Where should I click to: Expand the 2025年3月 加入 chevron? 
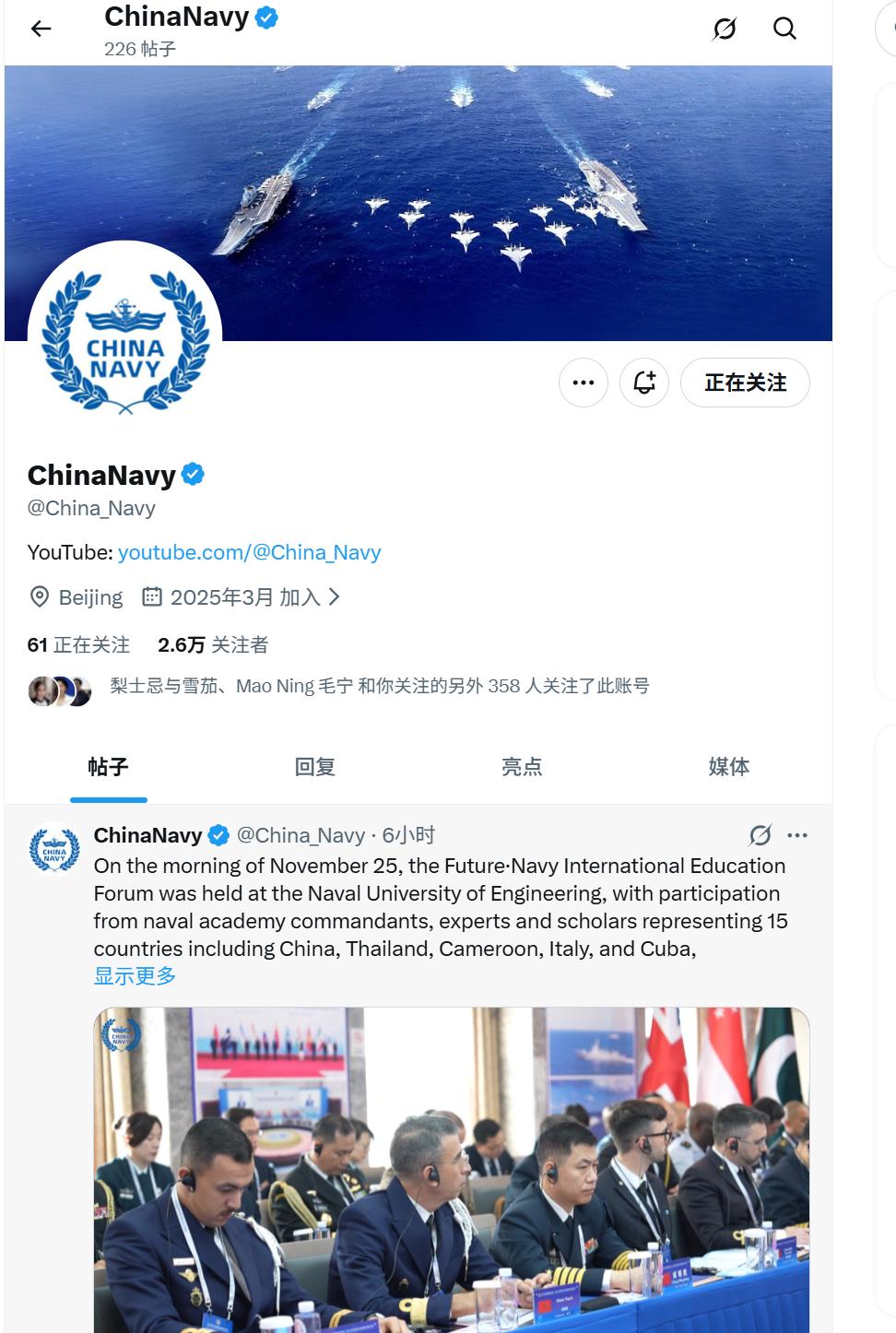point(335,596)
